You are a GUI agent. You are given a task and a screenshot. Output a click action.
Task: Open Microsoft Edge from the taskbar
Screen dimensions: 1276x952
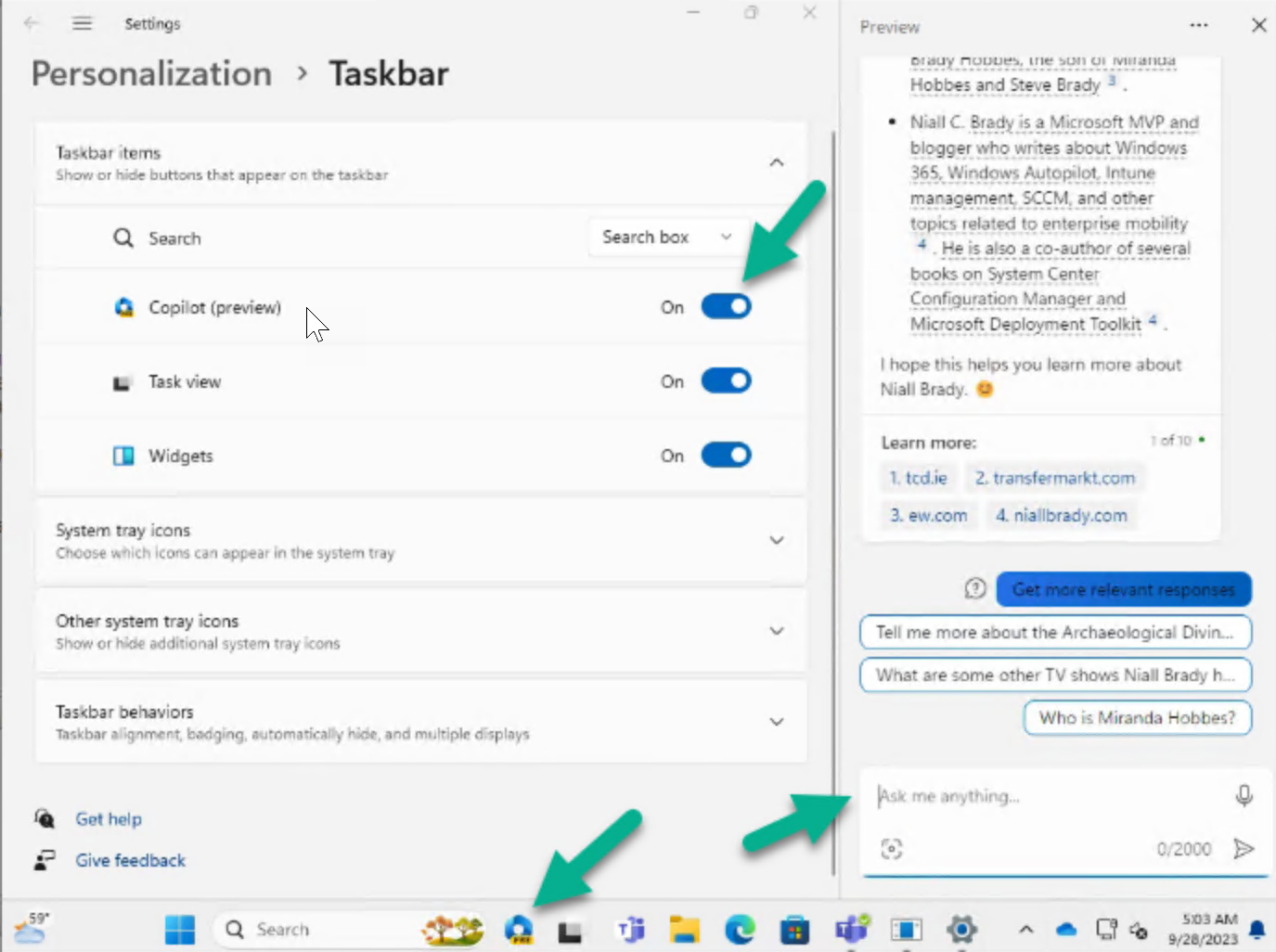click(740, 929)
